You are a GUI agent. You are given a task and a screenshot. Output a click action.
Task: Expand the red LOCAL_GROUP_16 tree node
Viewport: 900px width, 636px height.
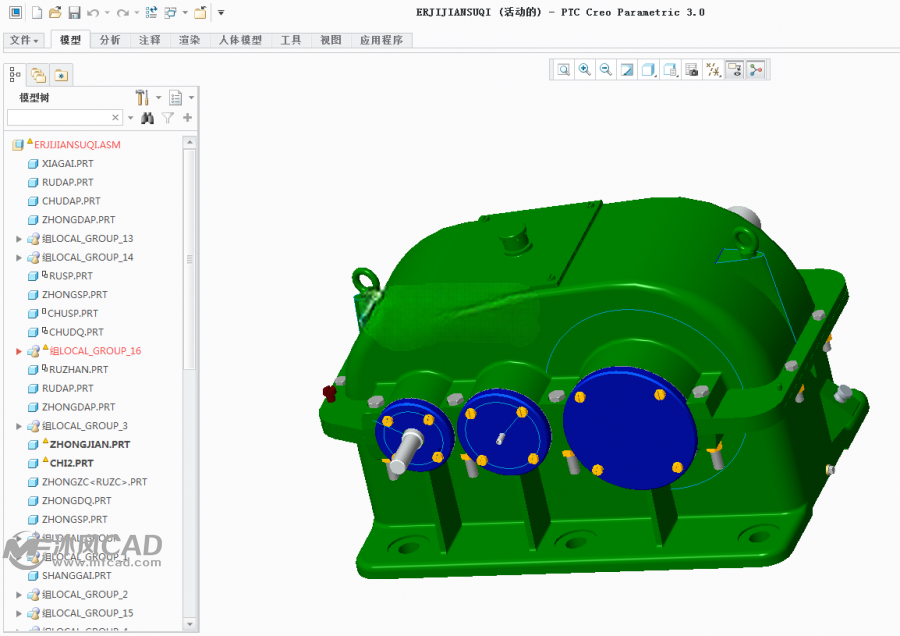[x=18, y=351]
